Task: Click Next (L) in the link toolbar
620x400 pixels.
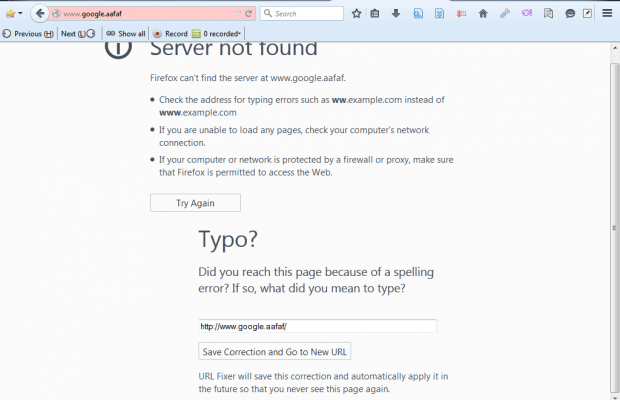Action: 78,34
